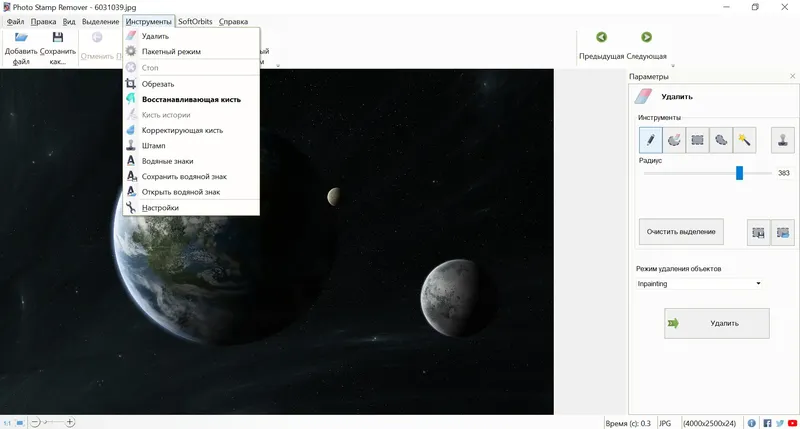Image resolution: width=800 pixels, height=429 pixels.
Task: Choose Штамп menu entry
Action: point(191,145)
